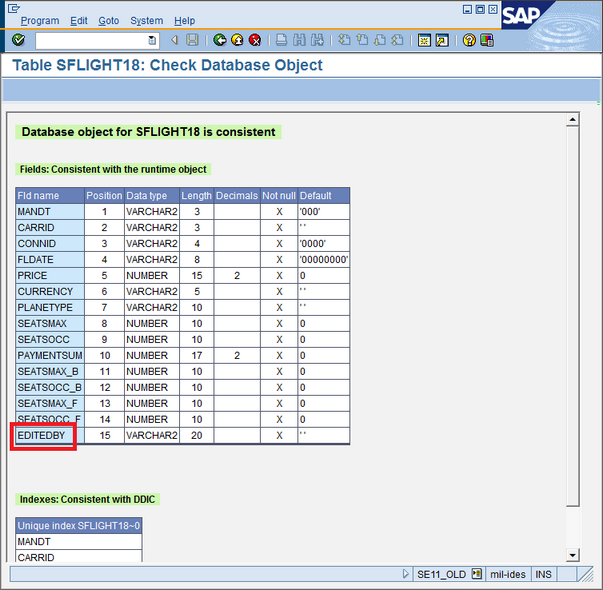603x590 pixels.
Task: Select the 'Default' column header
Action: click(x=323, y=195)
